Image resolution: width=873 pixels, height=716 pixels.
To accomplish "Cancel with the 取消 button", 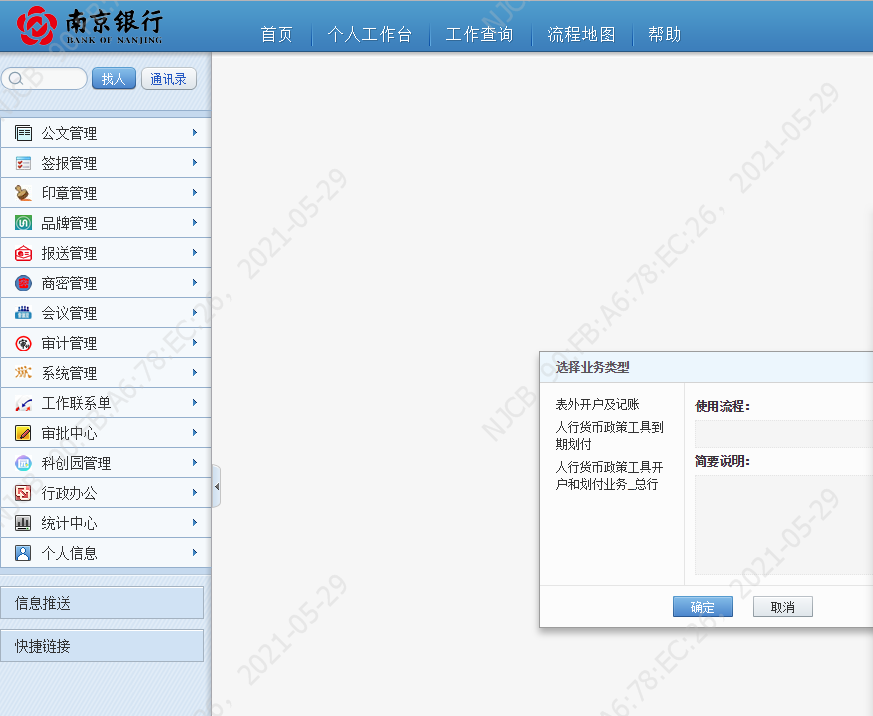I will (x=783, y=607).
